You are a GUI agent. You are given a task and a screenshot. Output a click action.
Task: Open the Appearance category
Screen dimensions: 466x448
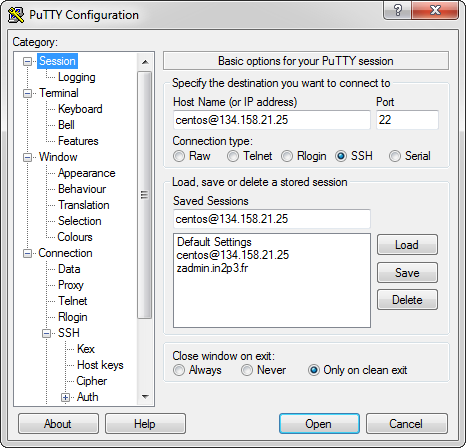(x=86, y=173)
